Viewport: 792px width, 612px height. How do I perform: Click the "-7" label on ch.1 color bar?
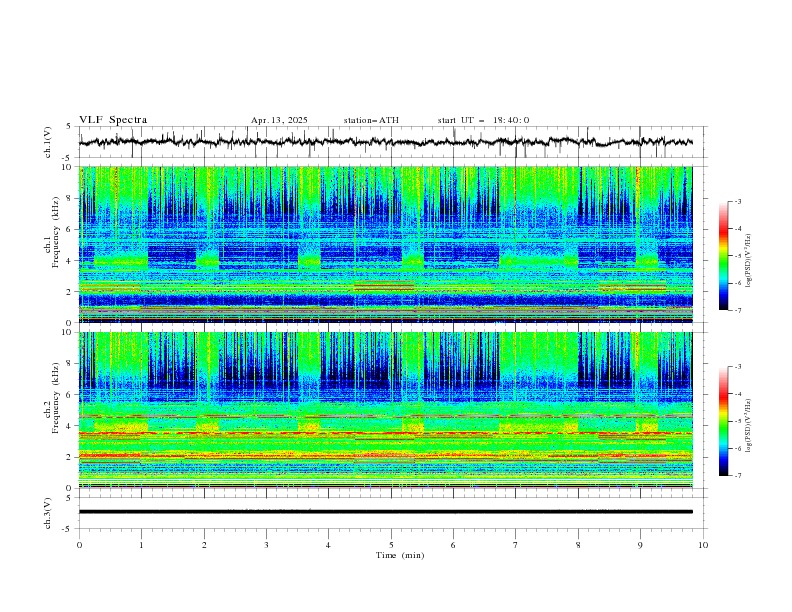tap(738, 310)
